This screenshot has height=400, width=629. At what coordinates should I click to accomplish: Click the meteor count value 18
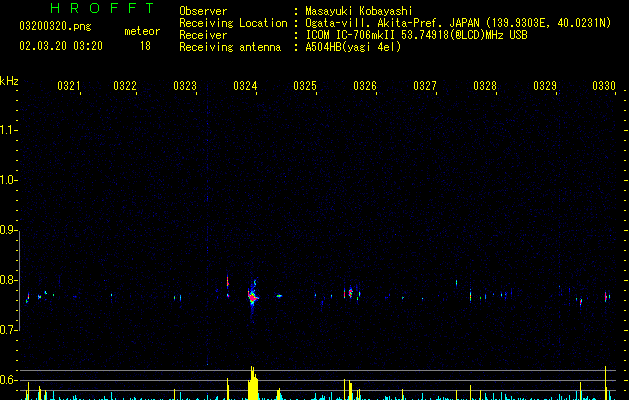click(x=145, y=46)
